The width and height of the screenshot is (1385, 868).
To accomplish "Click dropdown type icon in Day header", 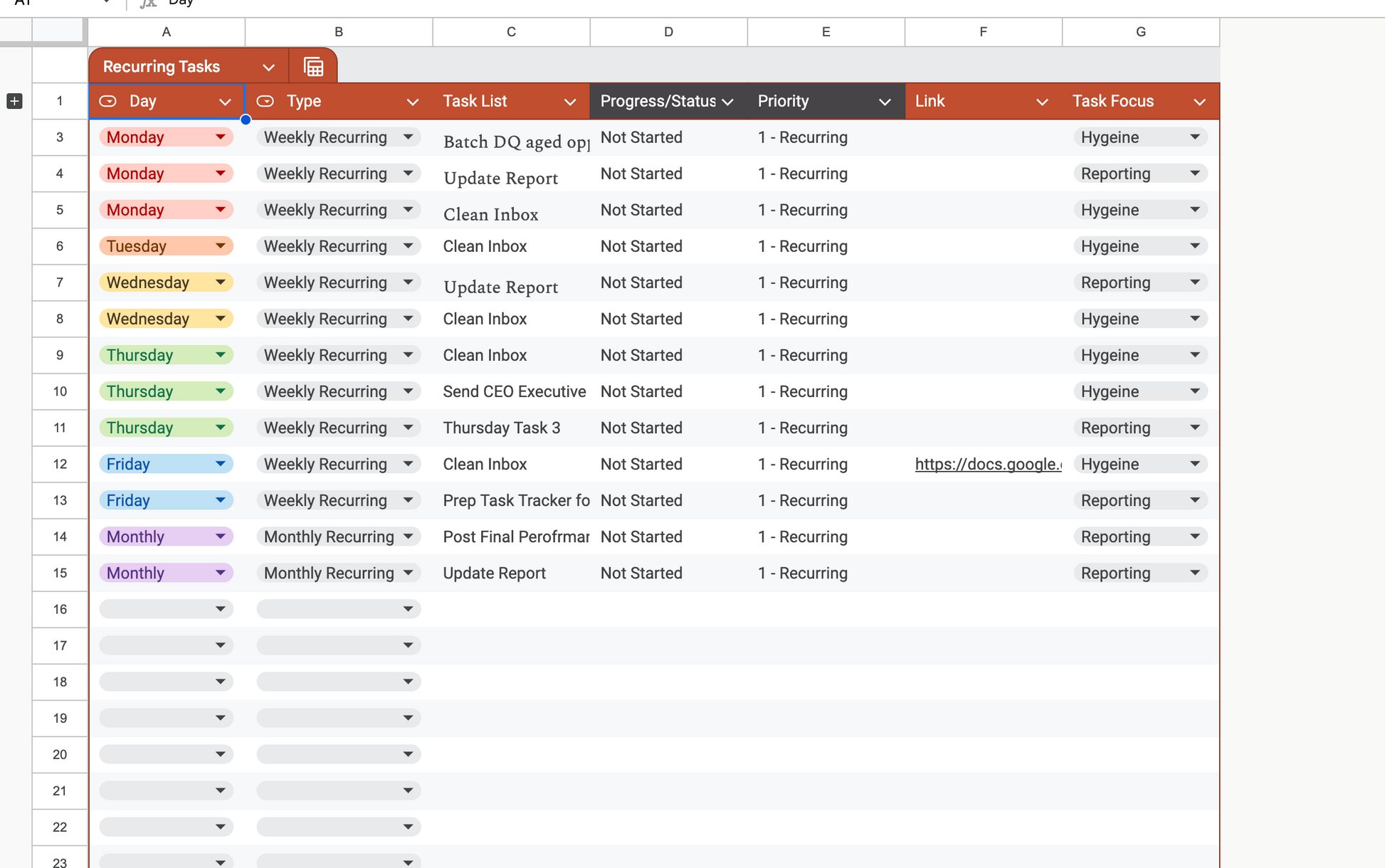I will point(108,101).
